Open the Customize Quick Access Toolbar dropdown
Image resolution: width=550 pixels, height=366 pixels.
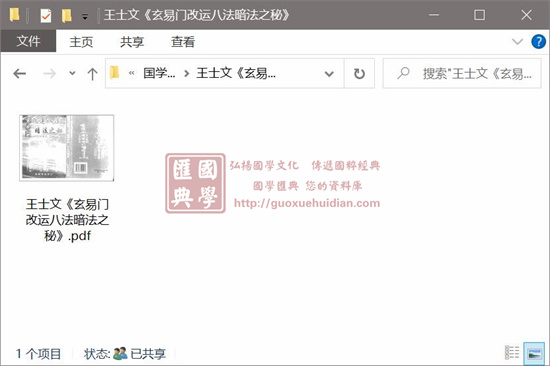[x=85, y=16]
